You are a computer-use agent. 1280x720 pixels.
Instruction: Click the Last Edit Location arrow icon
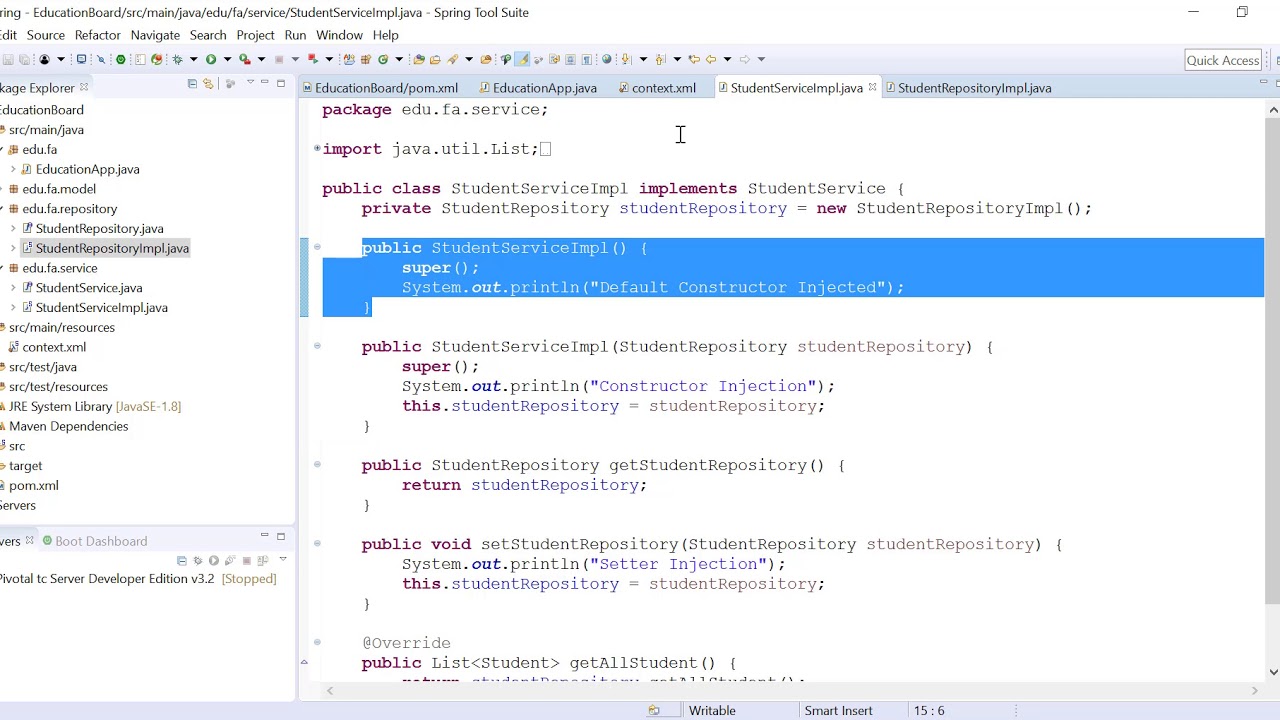click(x=694, y=59)
